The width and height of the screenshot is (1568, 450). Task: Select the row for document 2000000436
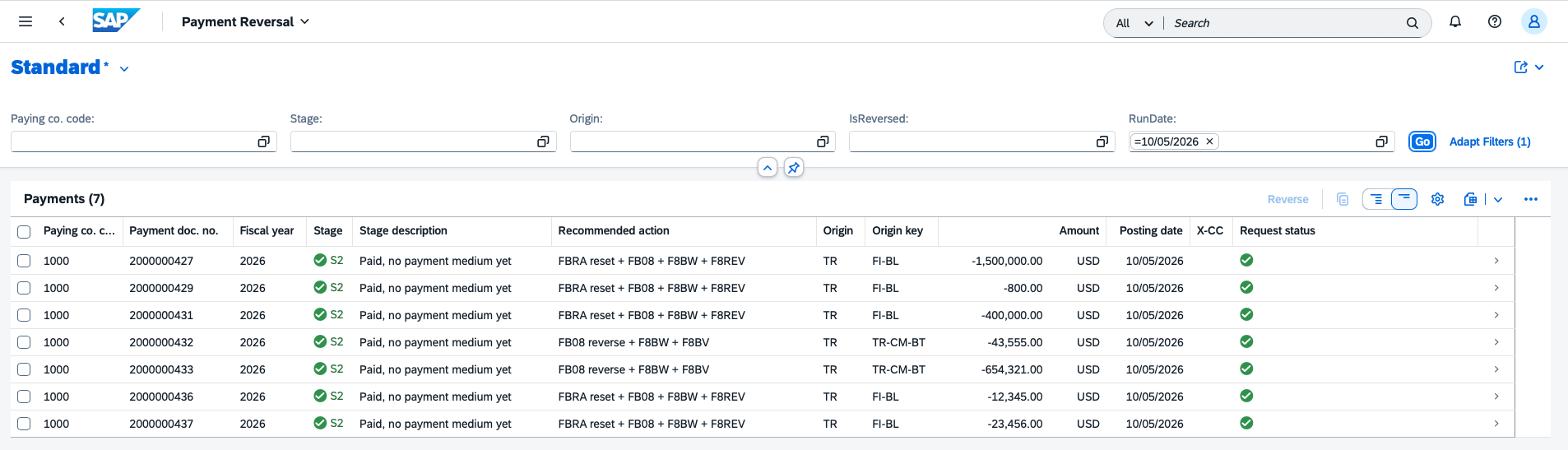click(x=24, y=397)
